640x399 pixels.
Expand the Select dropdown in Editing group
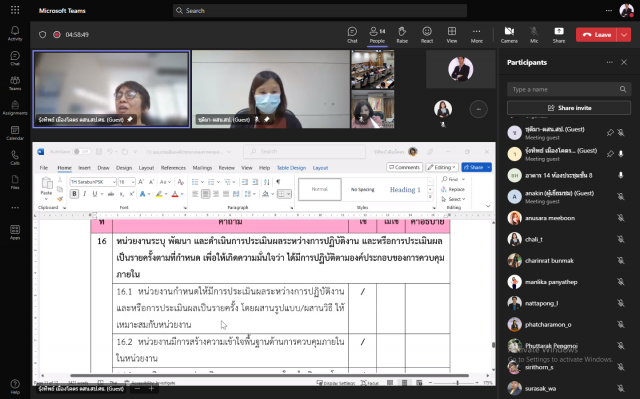pos(463,199)
